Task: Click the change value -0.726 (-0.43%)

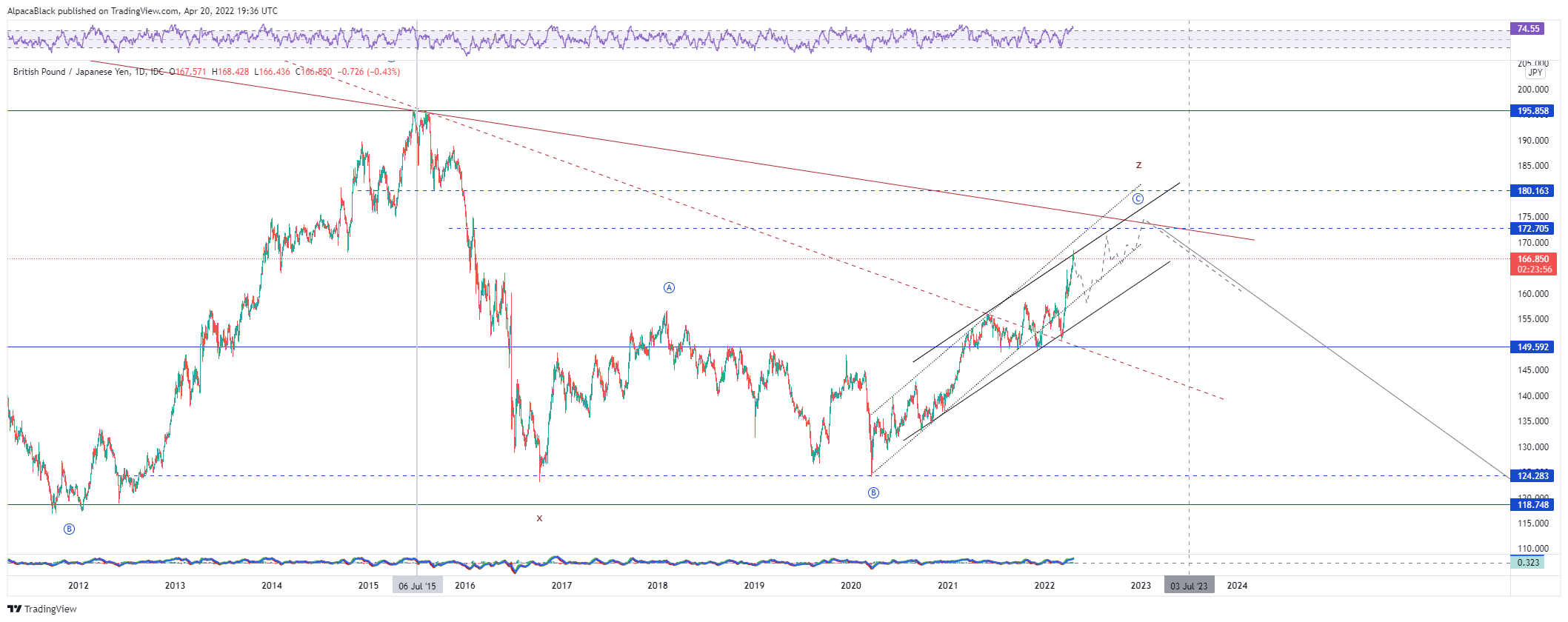Action: [x=369, y=72]
